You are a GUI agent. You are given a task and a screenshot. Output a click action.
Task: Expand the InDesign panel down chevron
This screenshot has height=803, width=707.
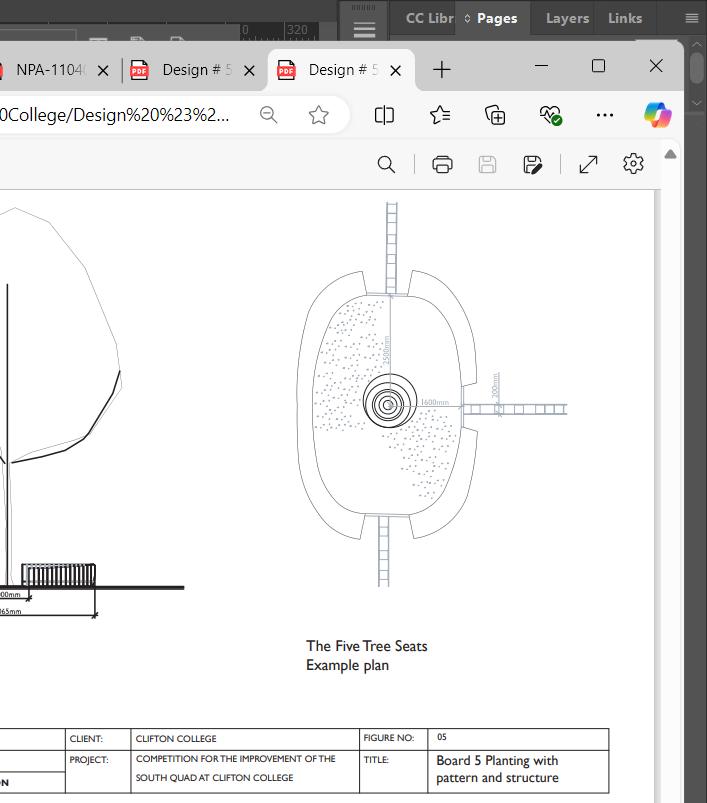[x=697, y=103]
